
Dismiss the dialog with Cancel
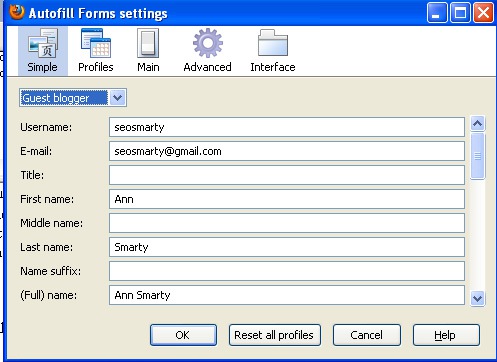(x=367, y=335)
